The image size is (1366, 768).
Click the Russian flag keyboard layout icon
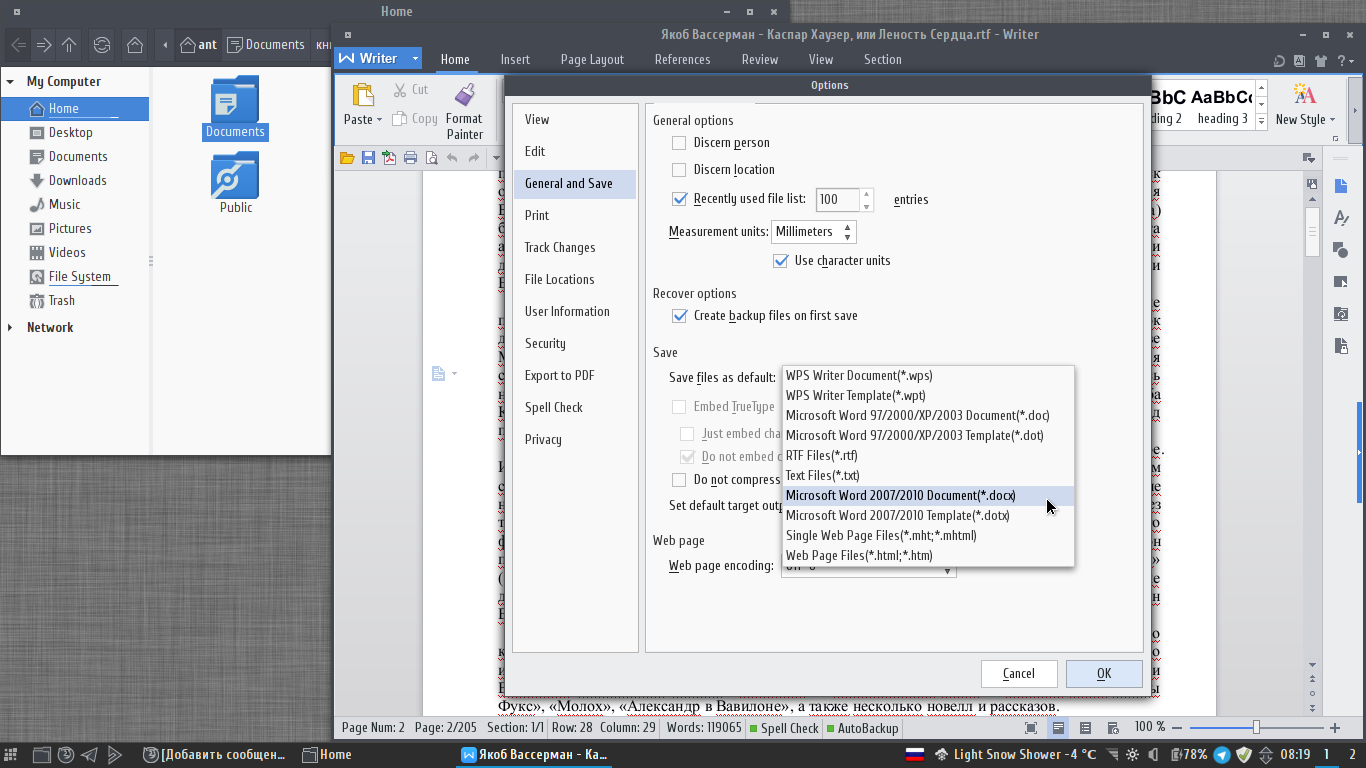coord(914,755)
